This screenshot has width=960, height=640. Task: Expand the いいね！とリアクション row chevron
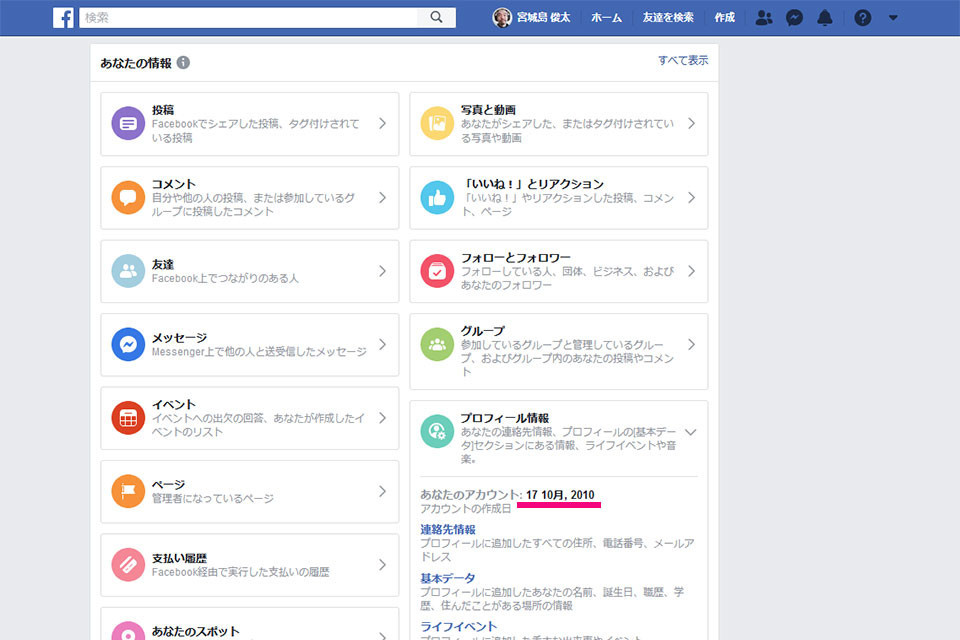pos(691,197)
